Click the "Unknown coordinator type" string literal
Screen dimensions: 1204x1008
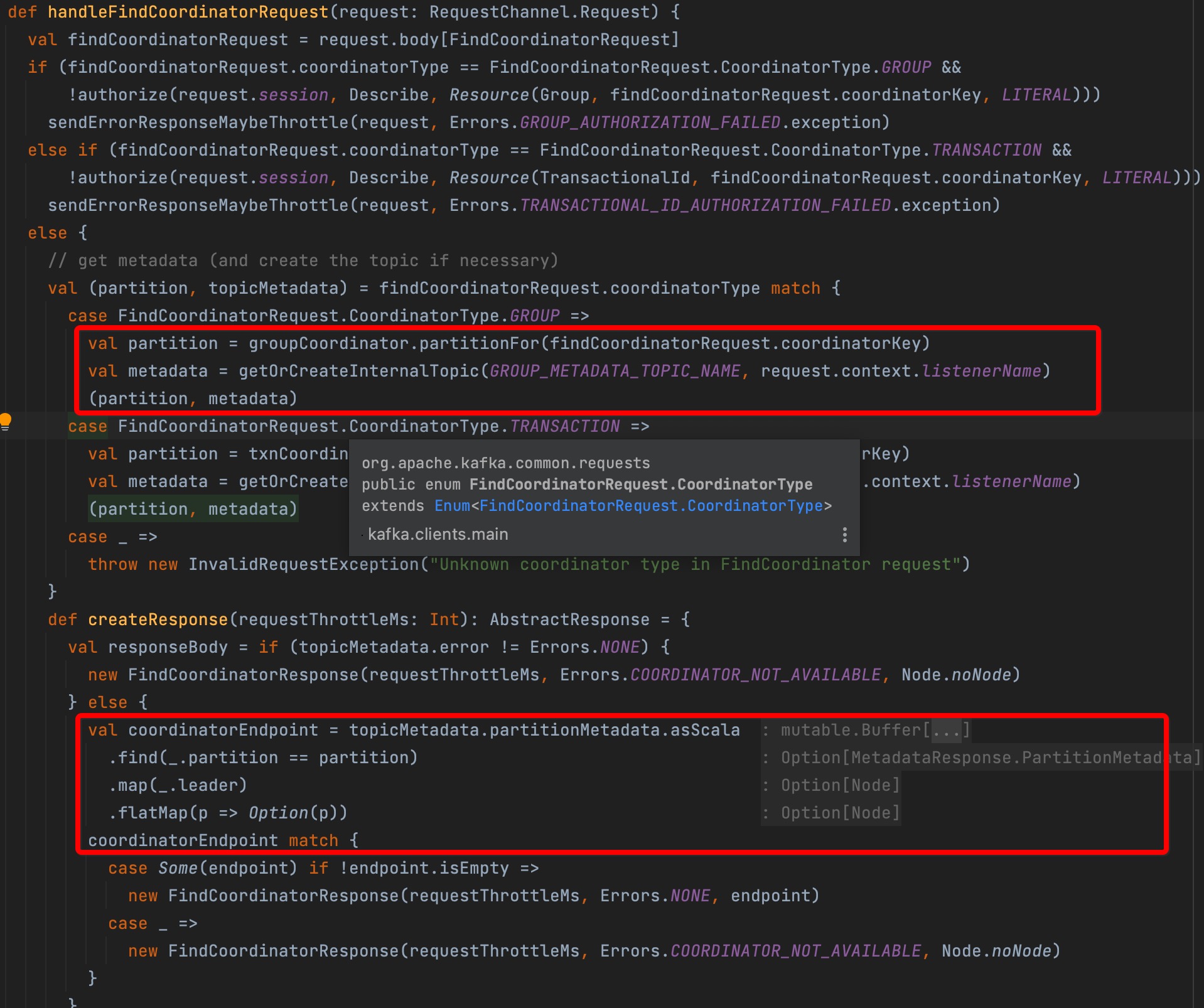695,564
